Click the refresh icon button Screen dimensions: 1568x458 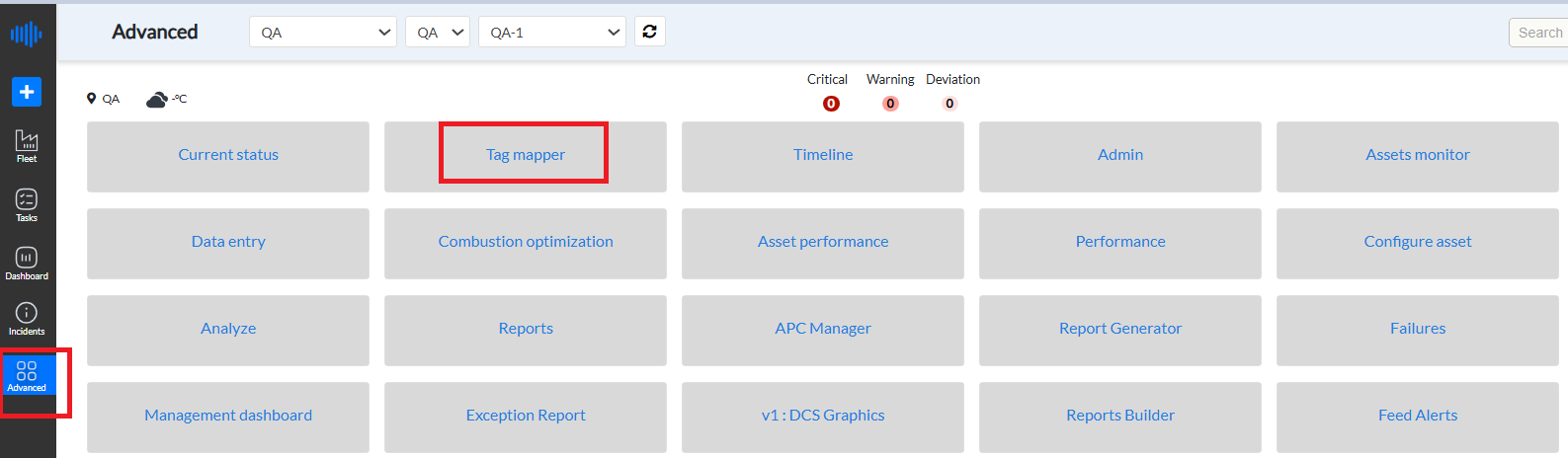(x=649, y=32)
